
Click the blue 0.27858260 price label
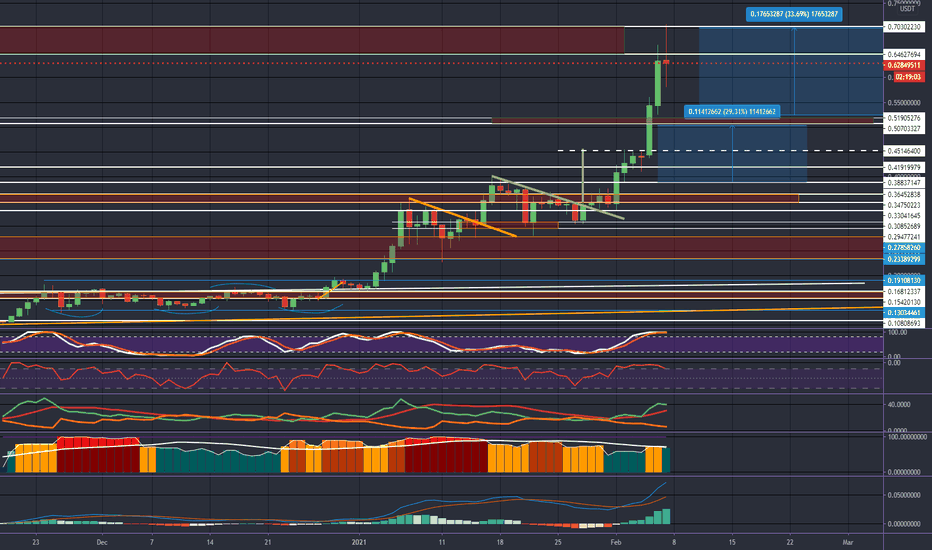click(x=904, y=247)
